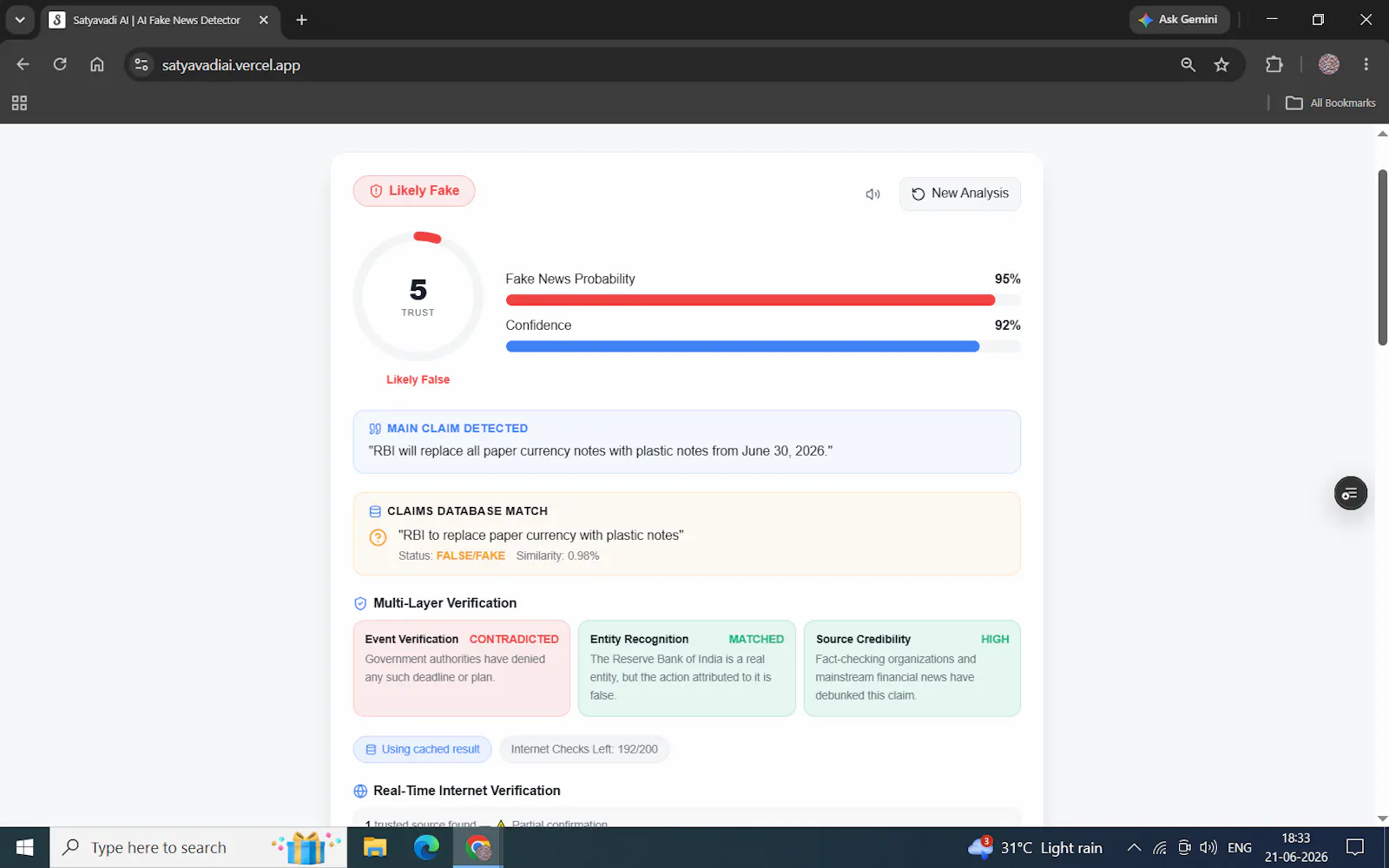
Task: Click the Fake News Probability bar
Action: tap(763, 300)
